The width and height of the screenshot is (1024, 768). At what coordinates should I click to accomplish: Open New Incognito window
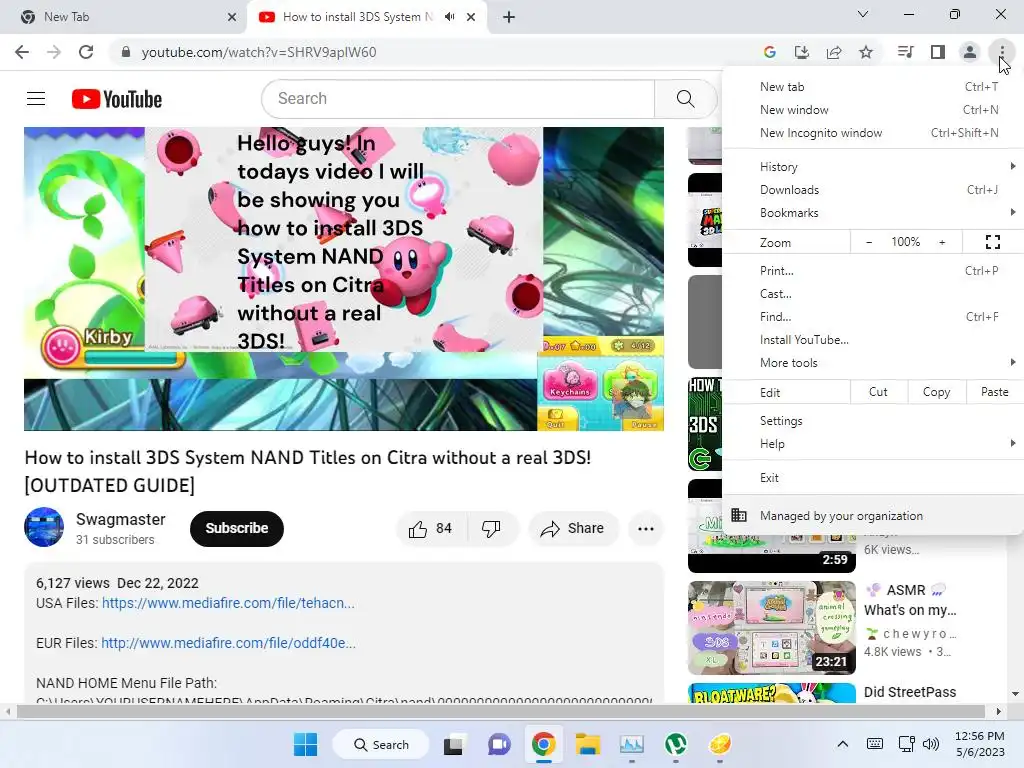click(873, 133)
